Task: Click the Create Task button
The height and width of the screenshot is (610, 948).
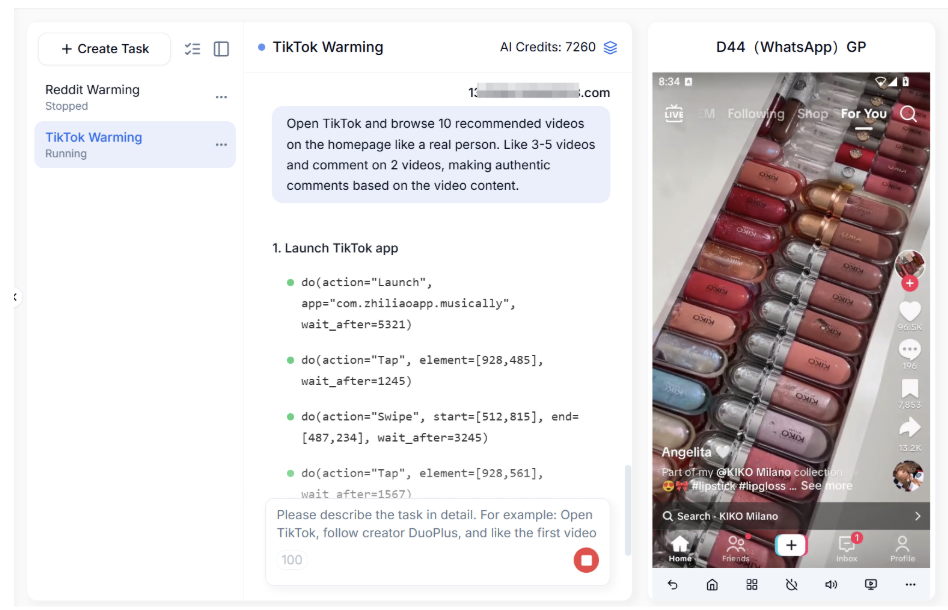Action: pos(104,48)
